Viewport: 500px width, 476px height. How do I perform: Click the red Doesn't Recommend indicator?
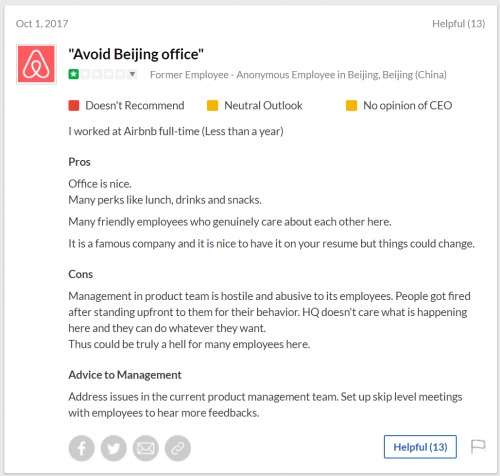74,105
